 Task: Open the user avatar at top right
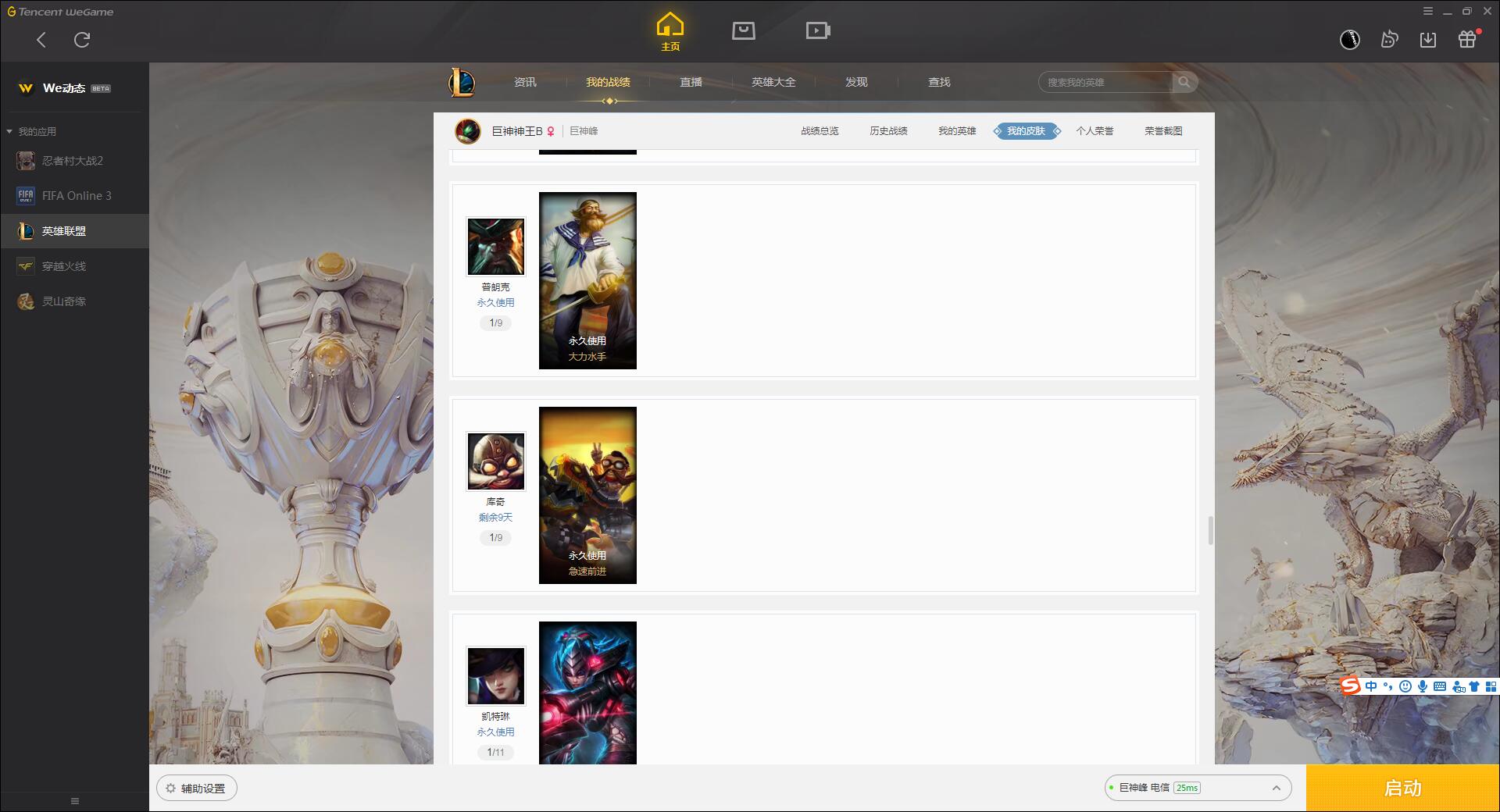[x=1350, y=40]
